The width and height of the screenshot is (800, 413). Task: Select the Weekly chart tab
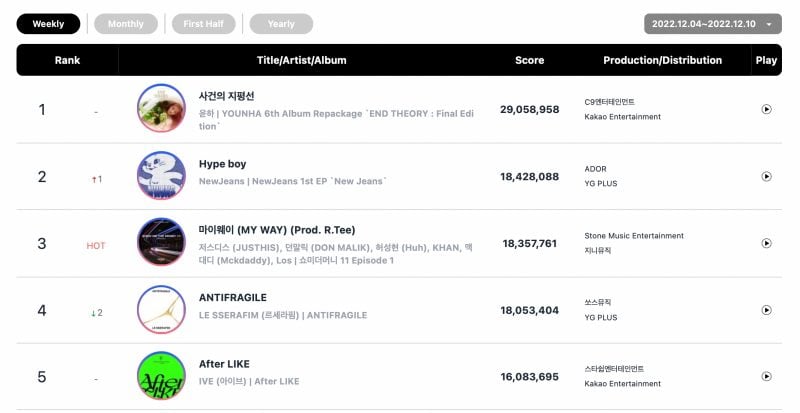[x=48, y=24]
